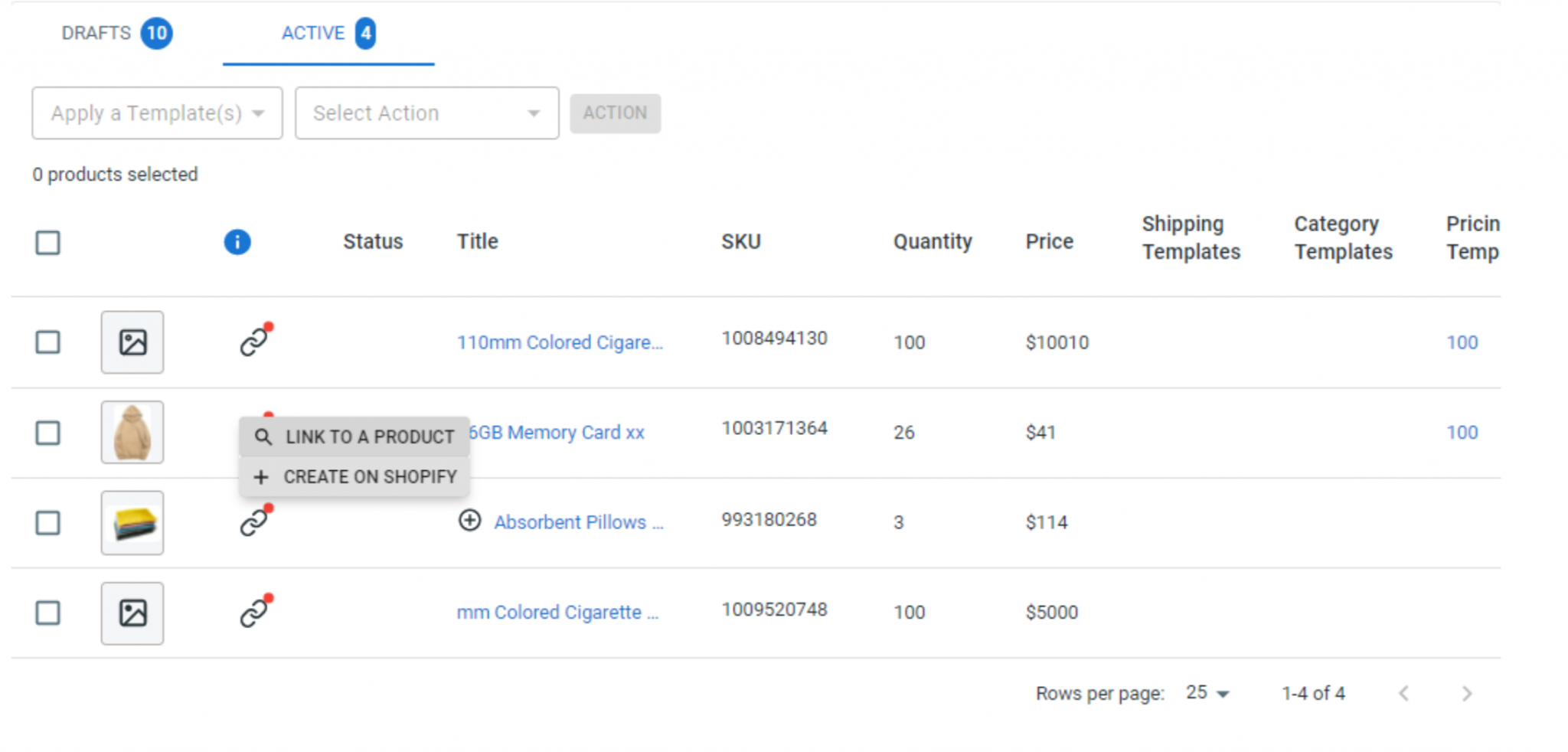Toggle the select-all checkbox in header
This screenshot has width=1568, height=752.
coord(47,243)
